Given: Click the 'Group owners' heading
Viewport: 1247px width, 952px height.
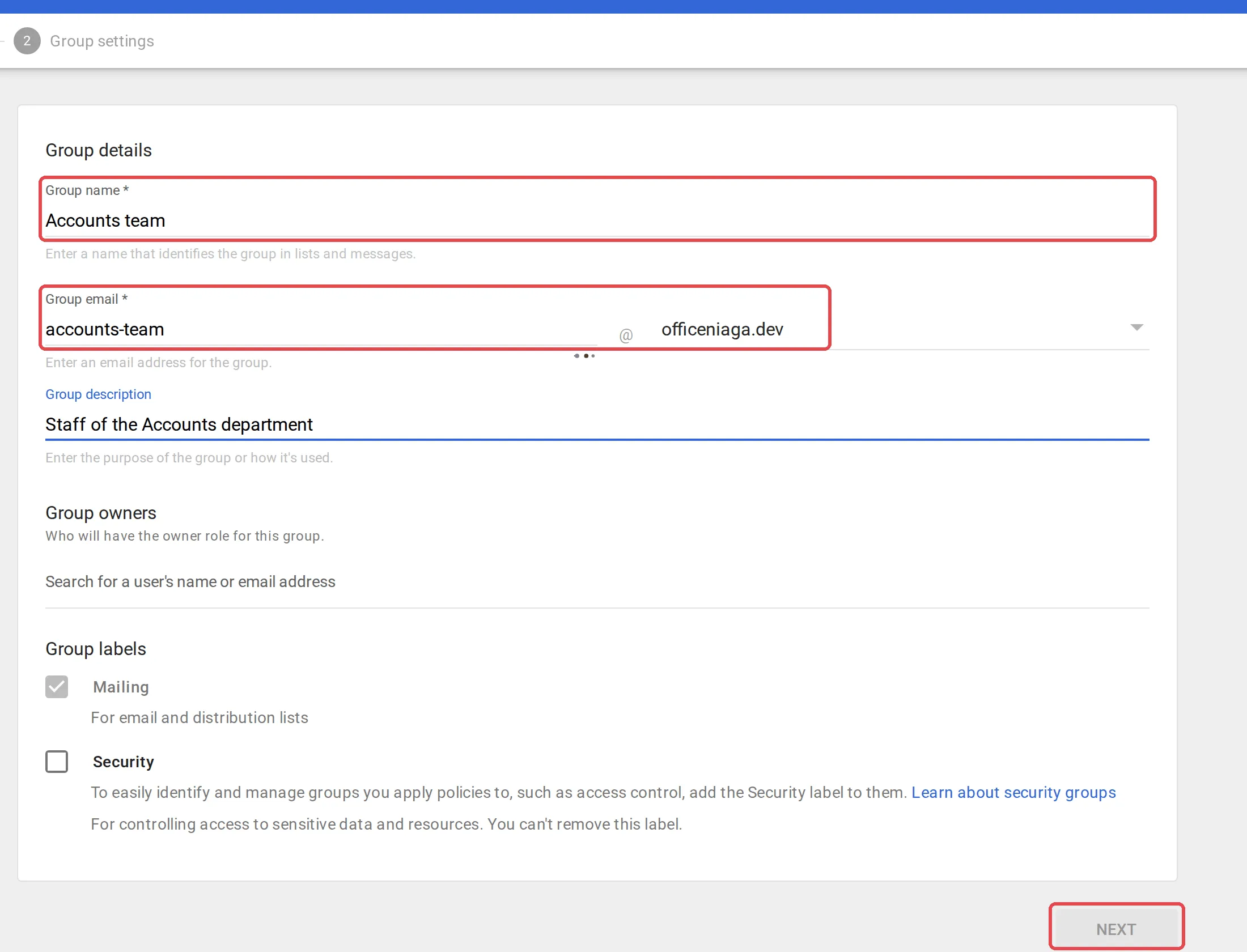Looking at the screenshot, I should (x=101, y=513).
